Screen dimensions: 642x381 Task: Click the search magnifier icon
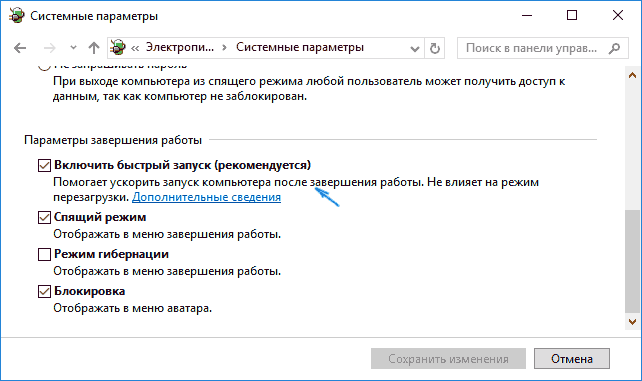[614, 48]
